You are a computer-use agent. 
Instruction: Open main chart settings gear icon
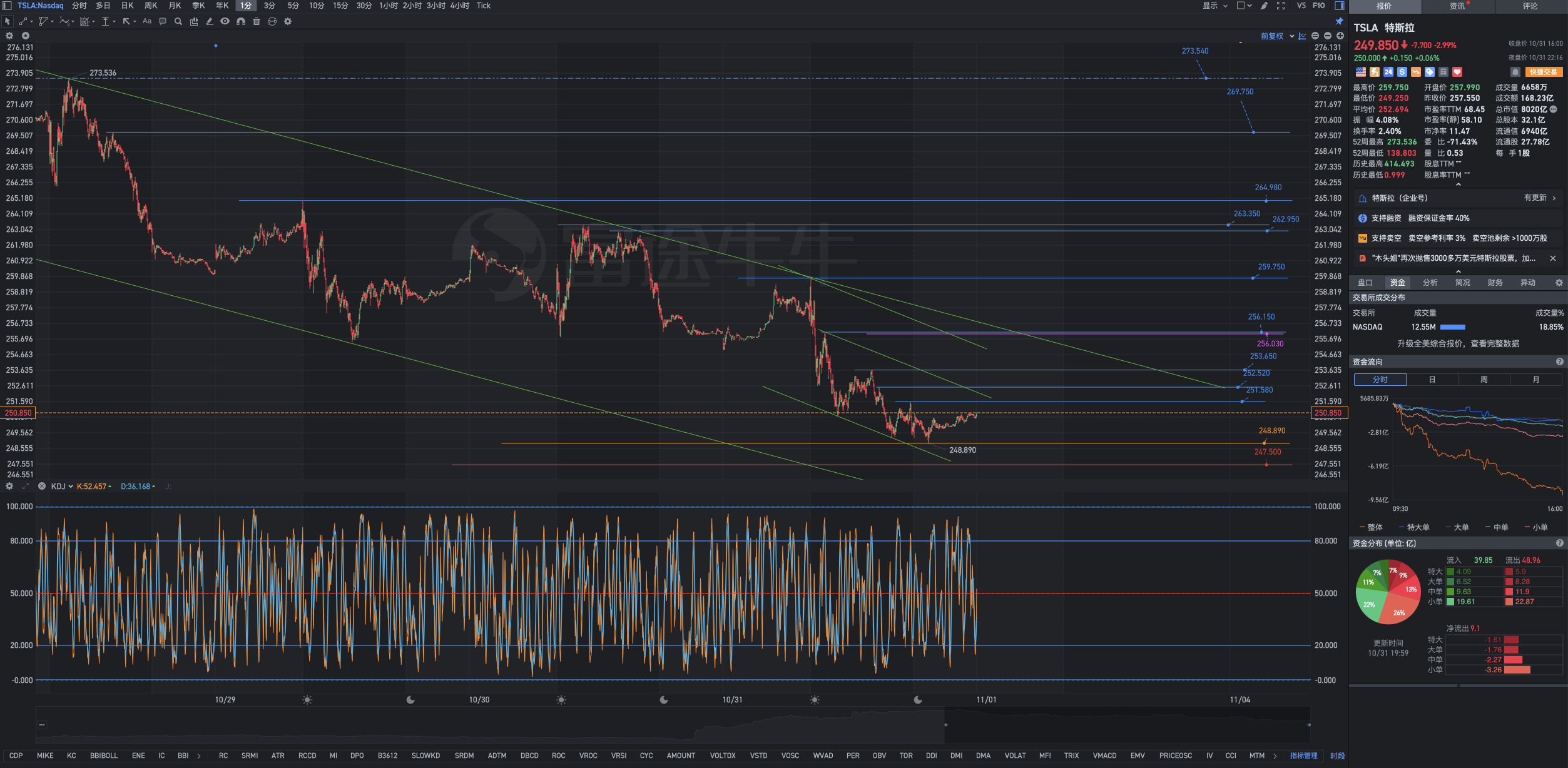(9, 36)
